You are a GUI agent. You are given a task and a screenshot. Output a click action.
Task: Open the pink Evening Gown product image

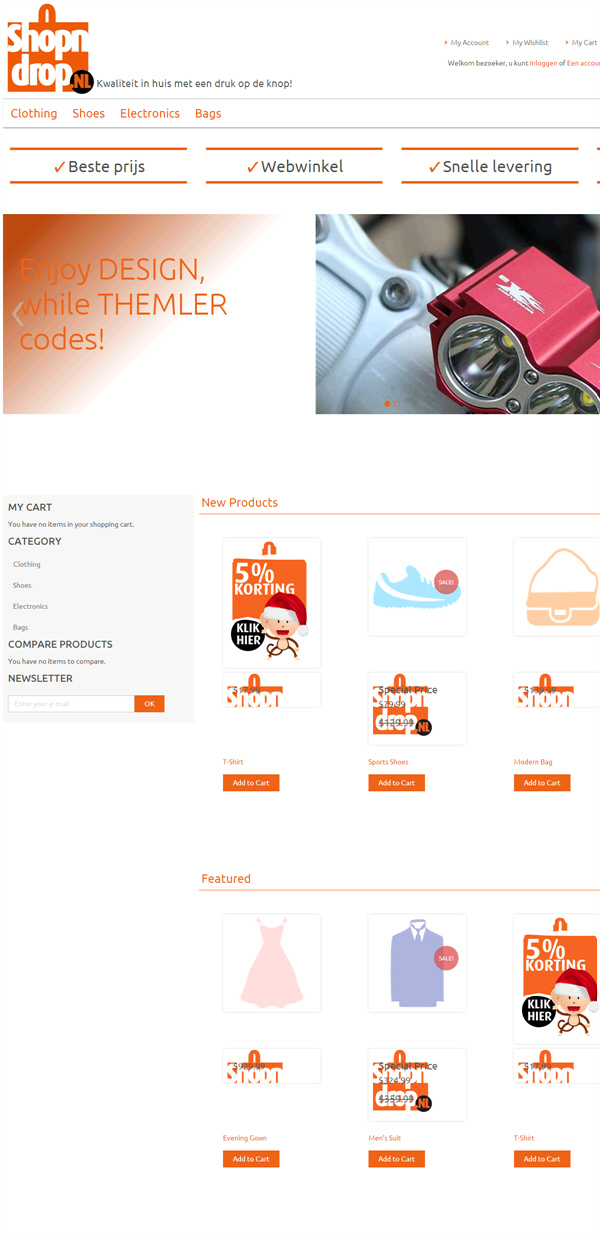272,963
